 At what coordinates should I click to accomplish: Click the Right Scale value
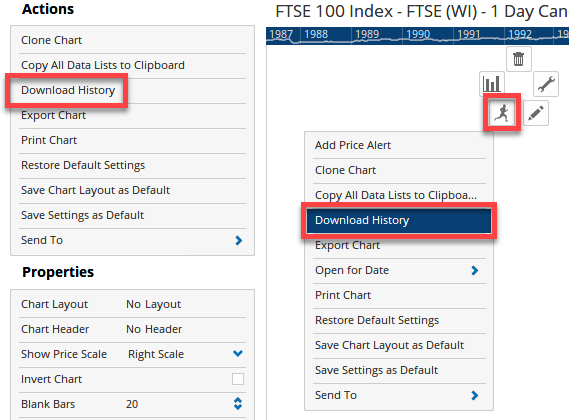click(156, 354)
